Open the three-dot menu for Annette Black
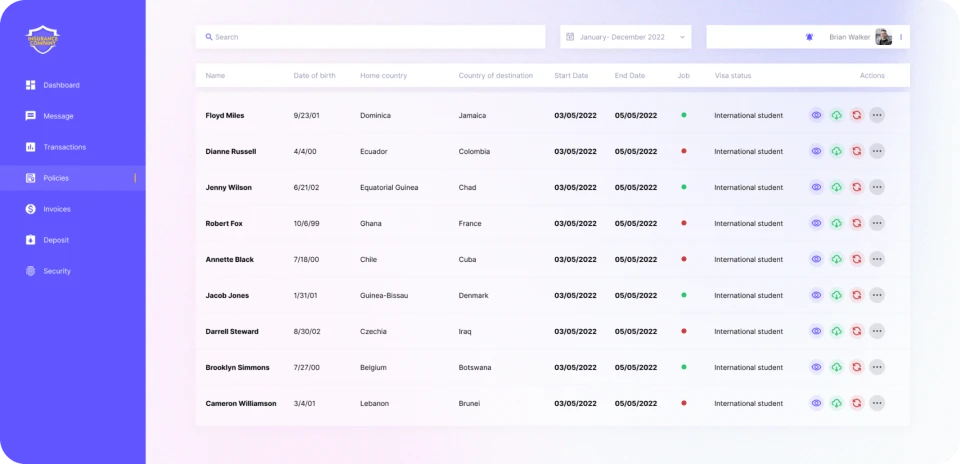Viewport: 960px width, 464px height. point(877,260)
